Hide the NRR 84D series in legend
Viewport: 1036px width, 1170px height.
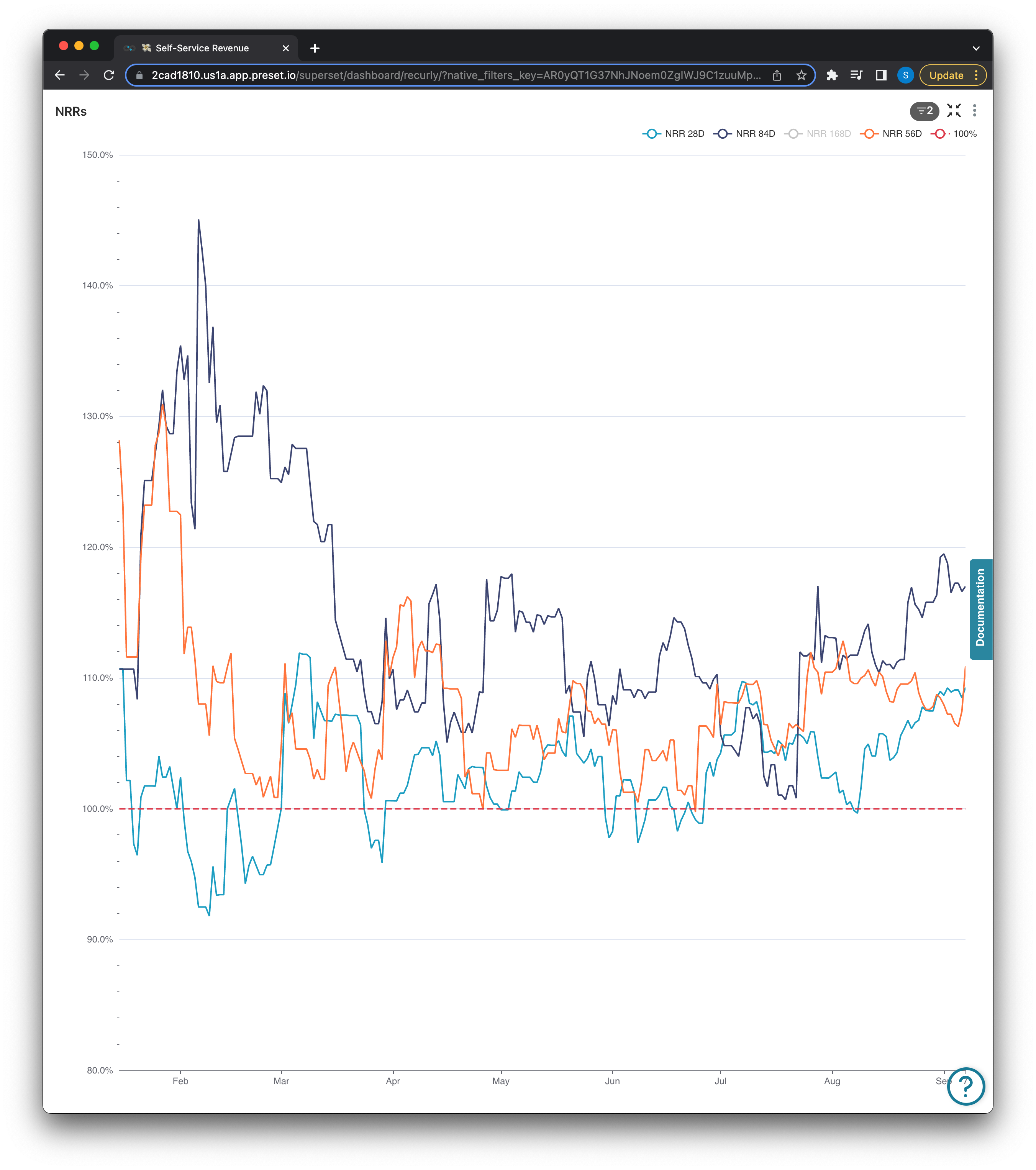click(x=745, y=133)
